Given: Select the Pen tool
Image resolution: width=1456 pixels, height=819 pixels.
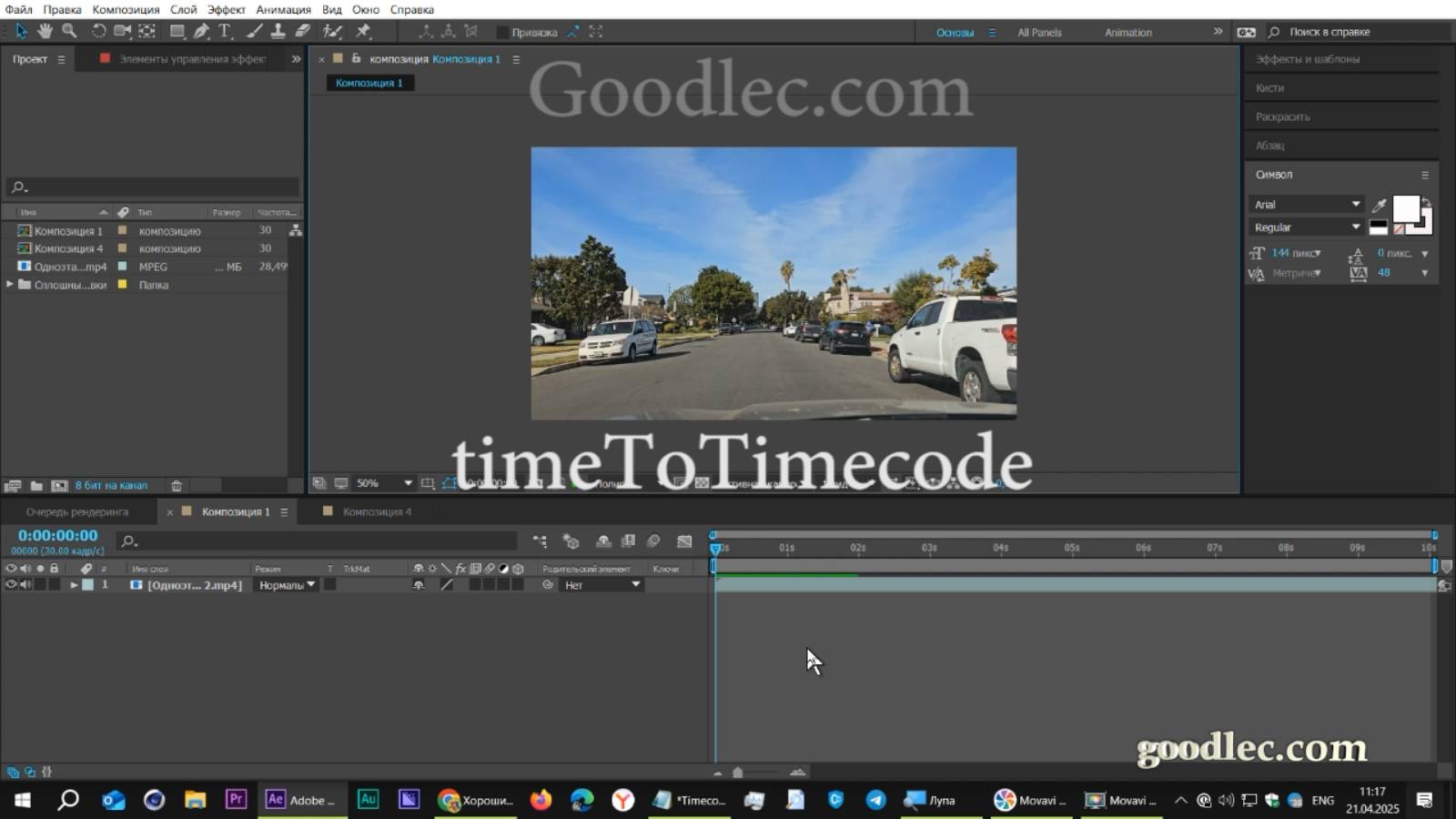Looking at the screenshot, I should [x=202, y=31].
